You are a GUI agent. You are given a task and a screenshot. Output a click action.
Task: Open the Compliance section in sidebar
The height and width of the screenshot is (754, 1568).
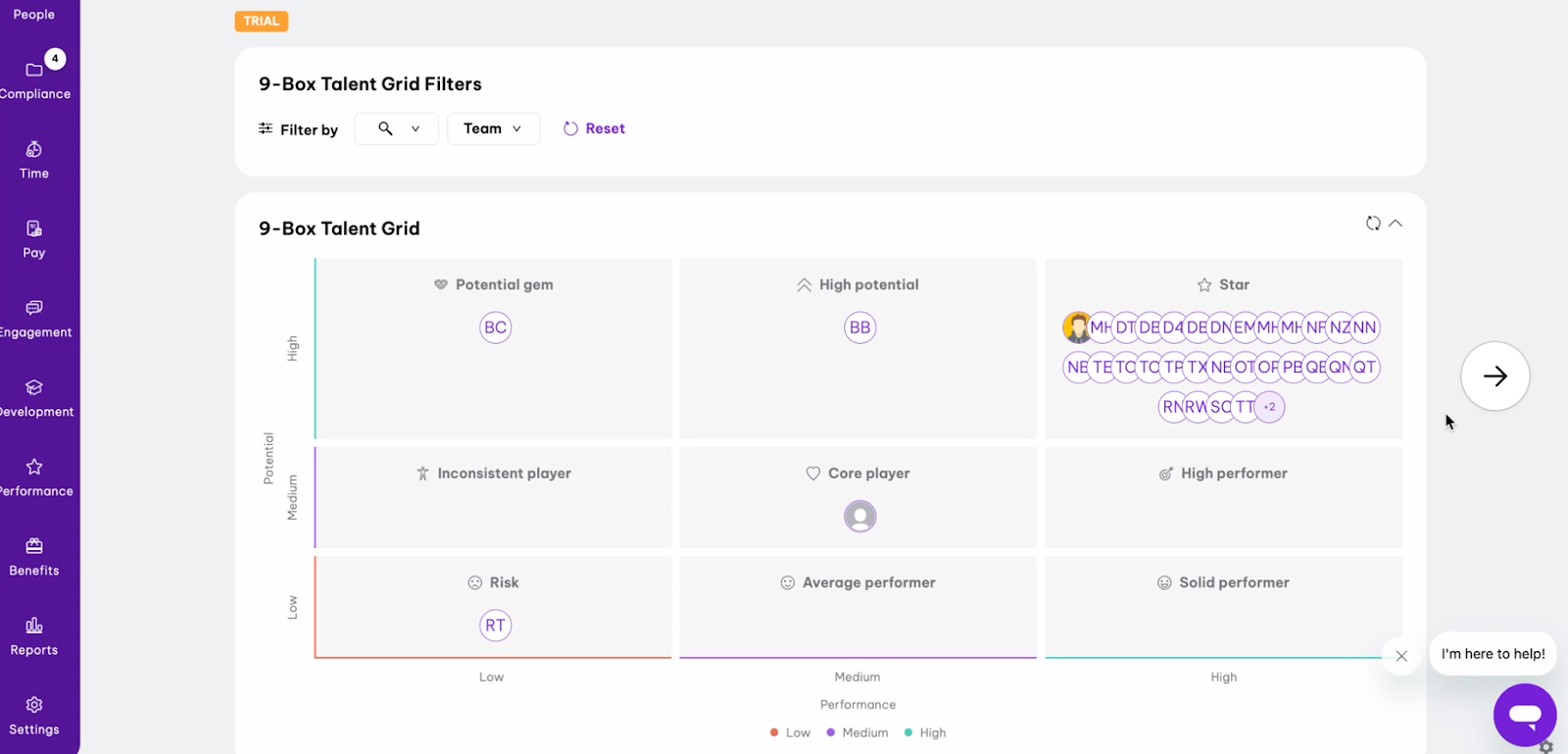tap(34, 79)
